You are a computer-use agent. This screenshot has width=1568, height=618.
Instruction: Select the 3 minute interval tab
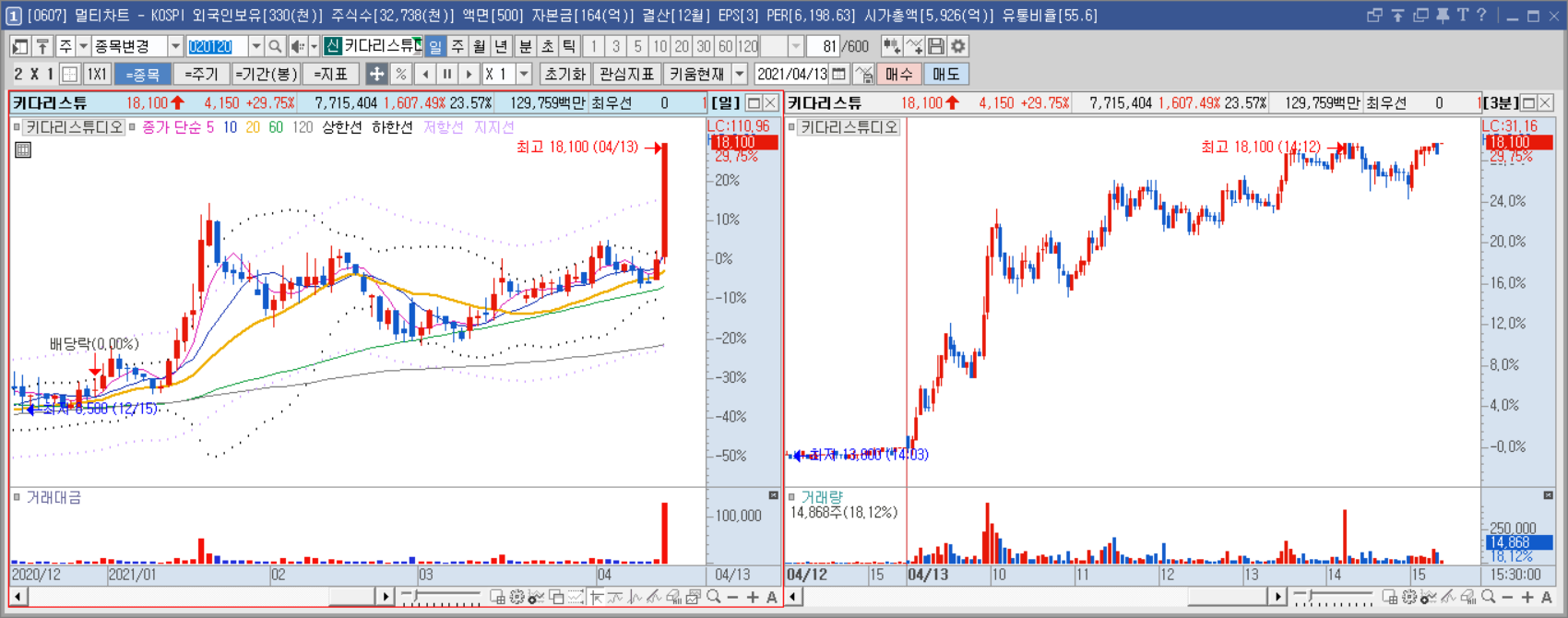pos(615,46)
